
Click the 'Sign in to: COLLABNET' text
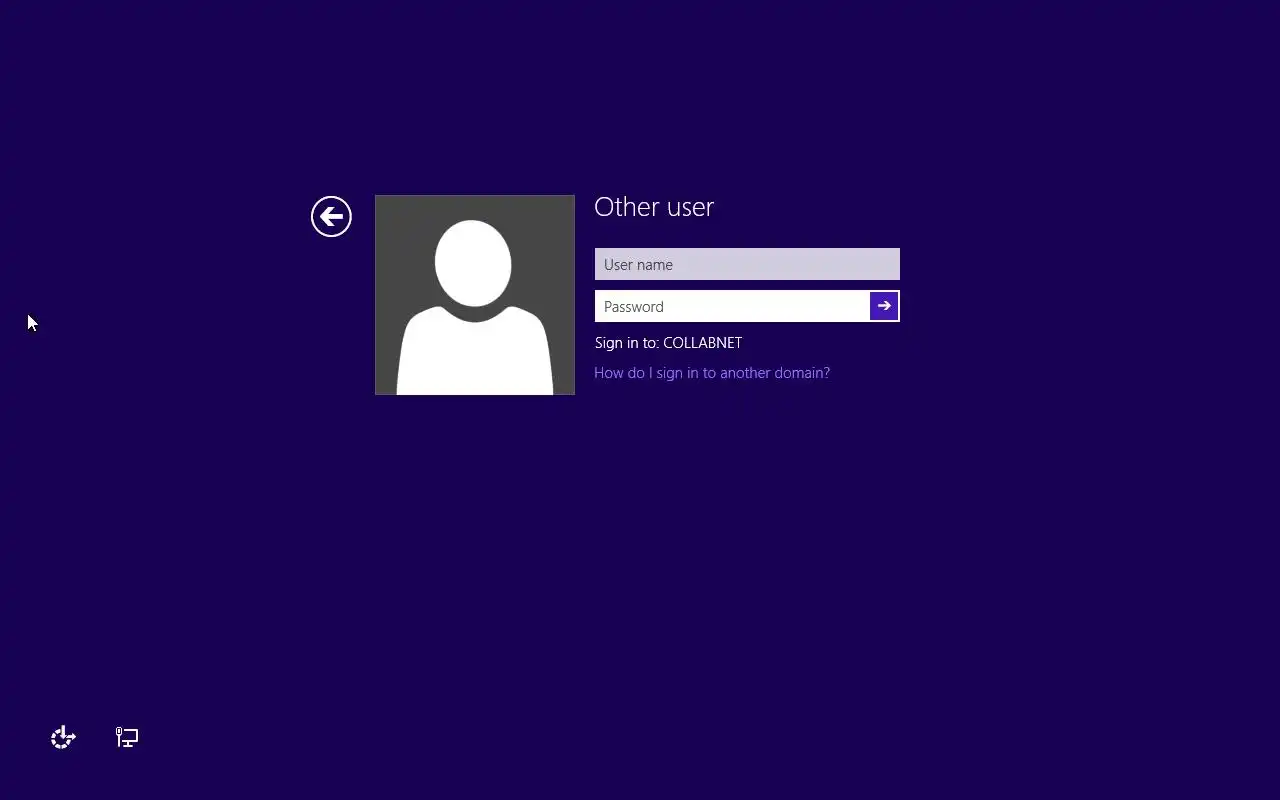pyautogui.click(x=668, y=343)
